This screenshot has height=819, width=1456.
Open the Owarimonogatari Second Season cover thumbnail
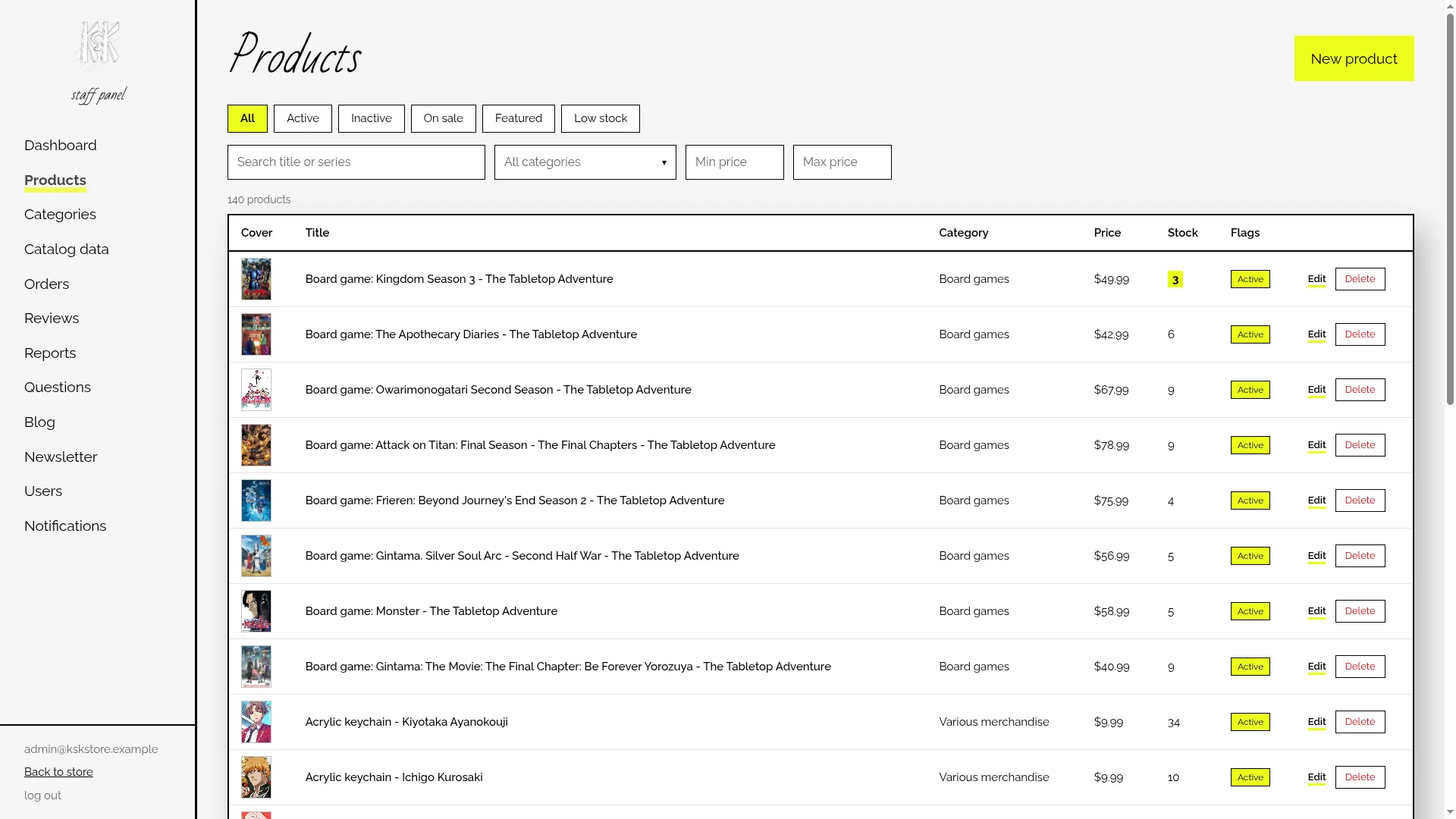tap(256, 390)
